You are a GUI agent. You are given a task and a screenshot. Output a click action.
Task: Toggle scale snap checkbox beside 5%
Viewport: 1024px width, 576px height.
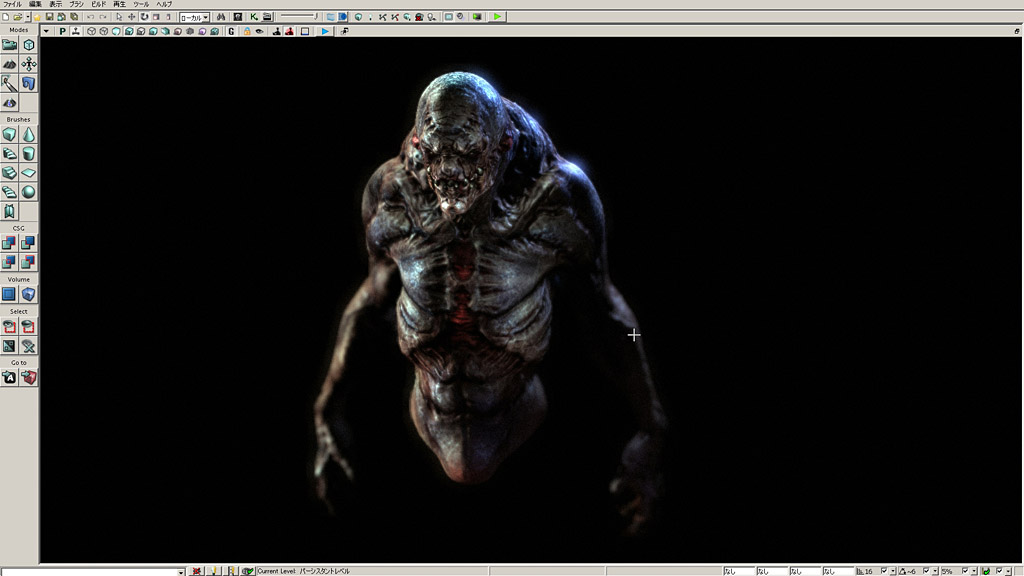point(965,571)
